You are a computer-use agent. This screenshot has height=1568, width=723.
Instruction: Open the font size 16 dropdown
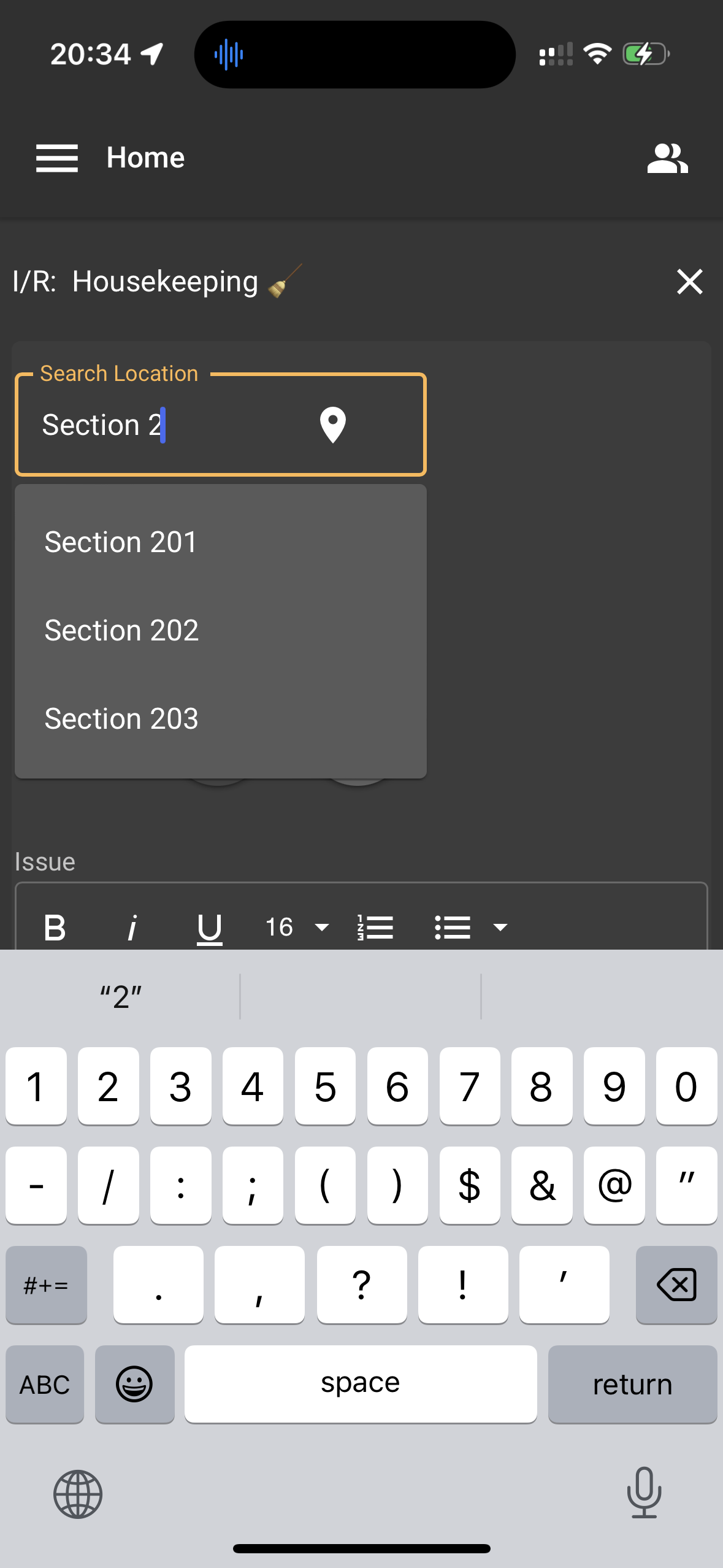[x=297, y=927]
